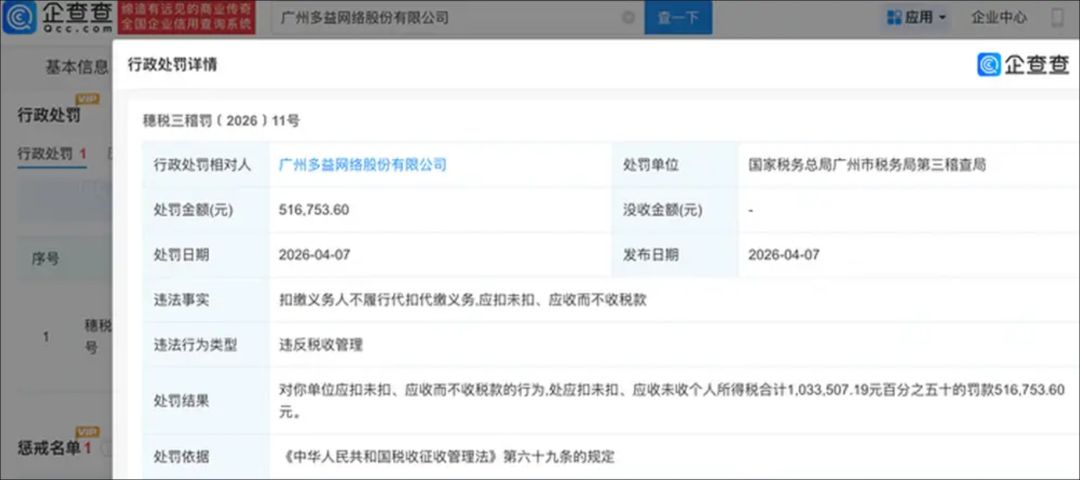The height and width of the screenshot is (480, 1080).
Task: Open the 广州多益网络股份有限公司 company link
Action: click(x=362, y=165)
